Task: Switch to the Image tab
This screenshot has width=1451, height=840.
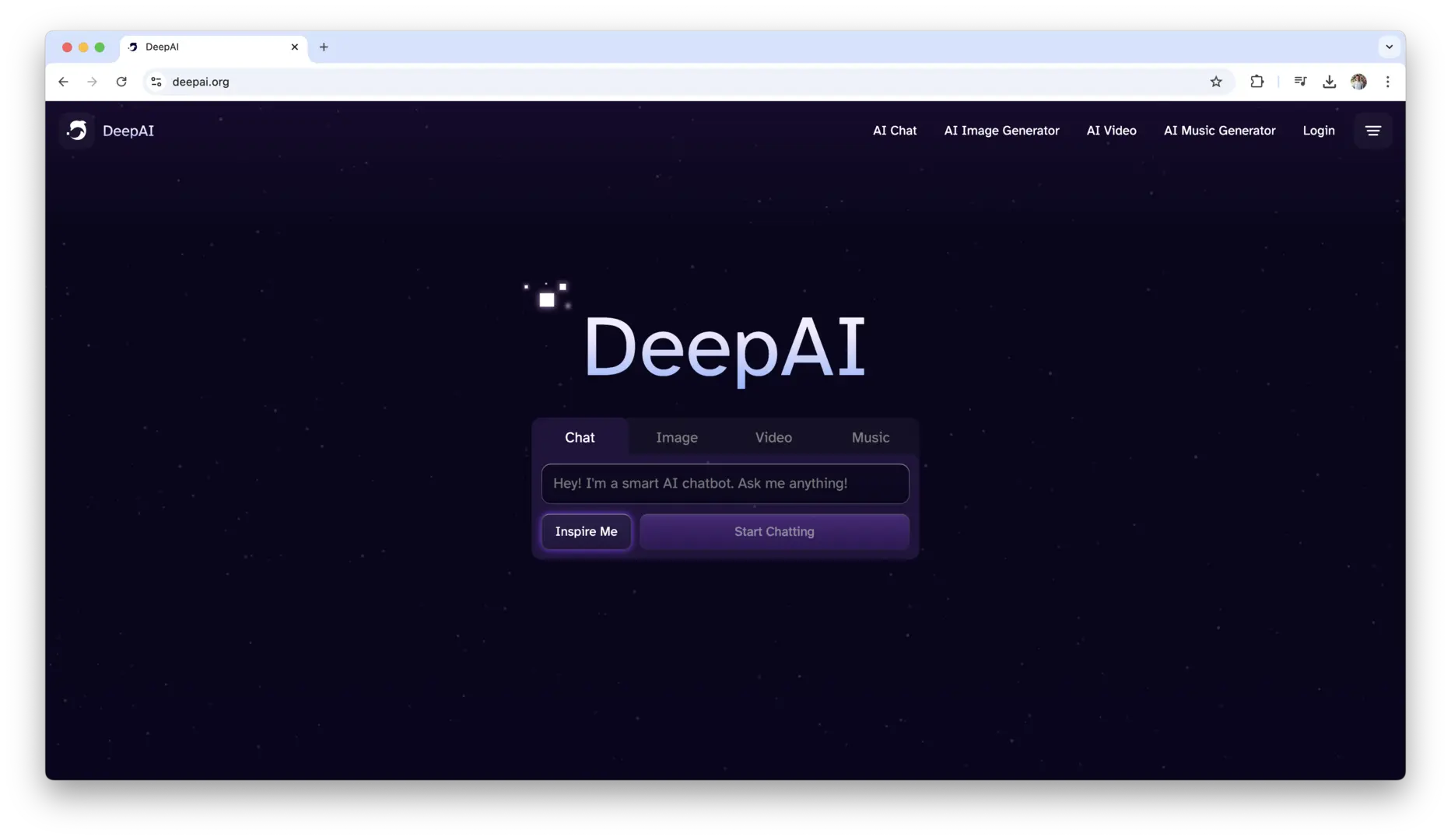Action: click(x=676, y=437)
